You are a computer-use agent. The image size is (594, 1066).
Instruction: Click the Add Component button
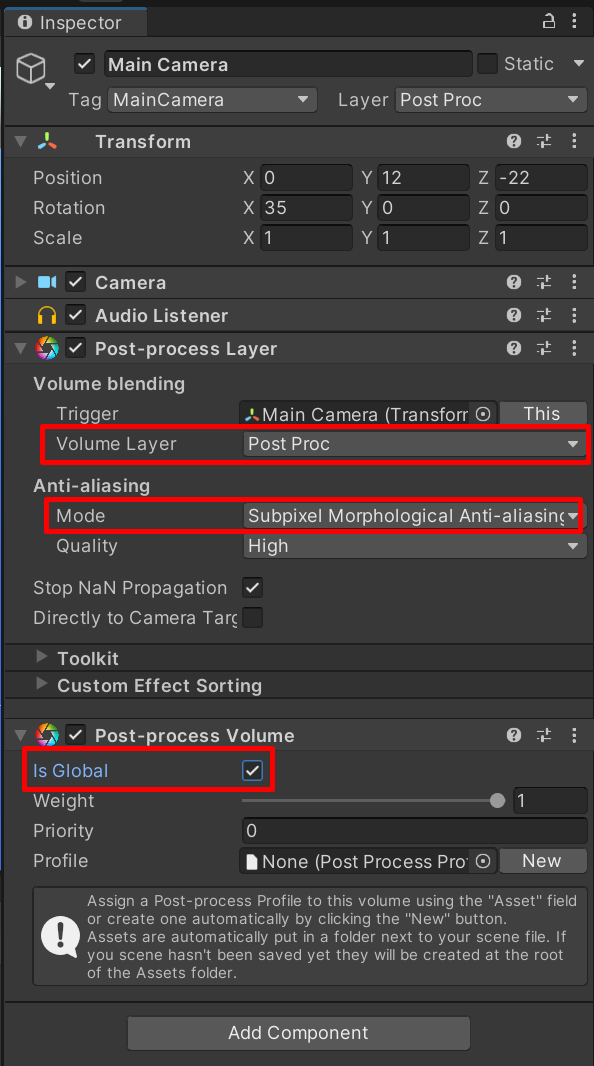(298, 1033)
